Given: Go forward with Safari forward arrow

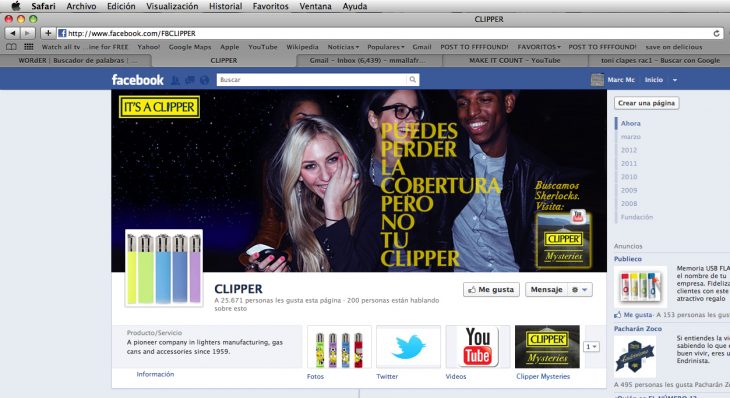Looking at the screenshot, I should tap(27, 33).
